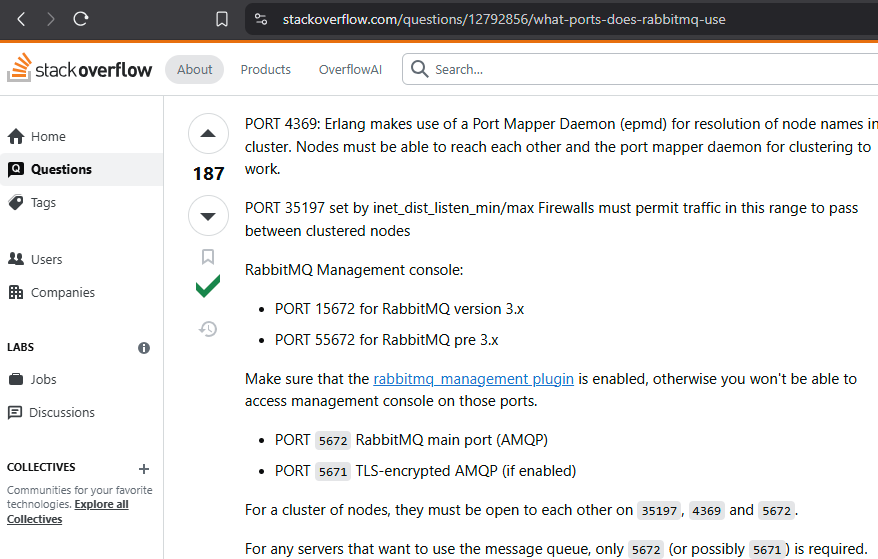
Task: Reload the page in the browser
Action: point(81,19)
